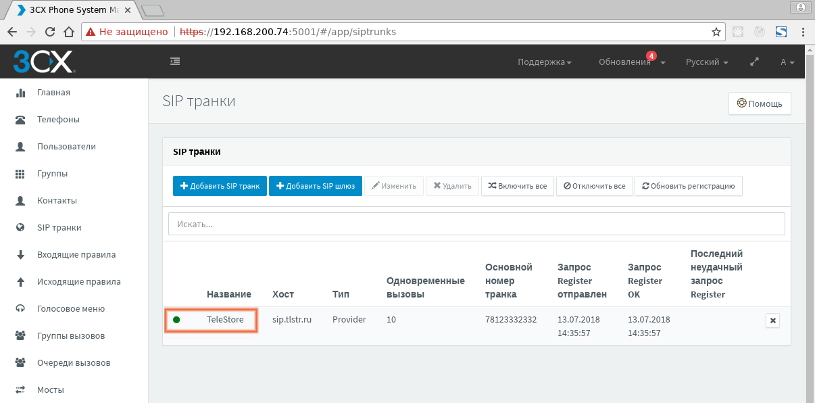Click the Группы вызовов people icon
The image size is (815, 403).
tap(20, 336)
